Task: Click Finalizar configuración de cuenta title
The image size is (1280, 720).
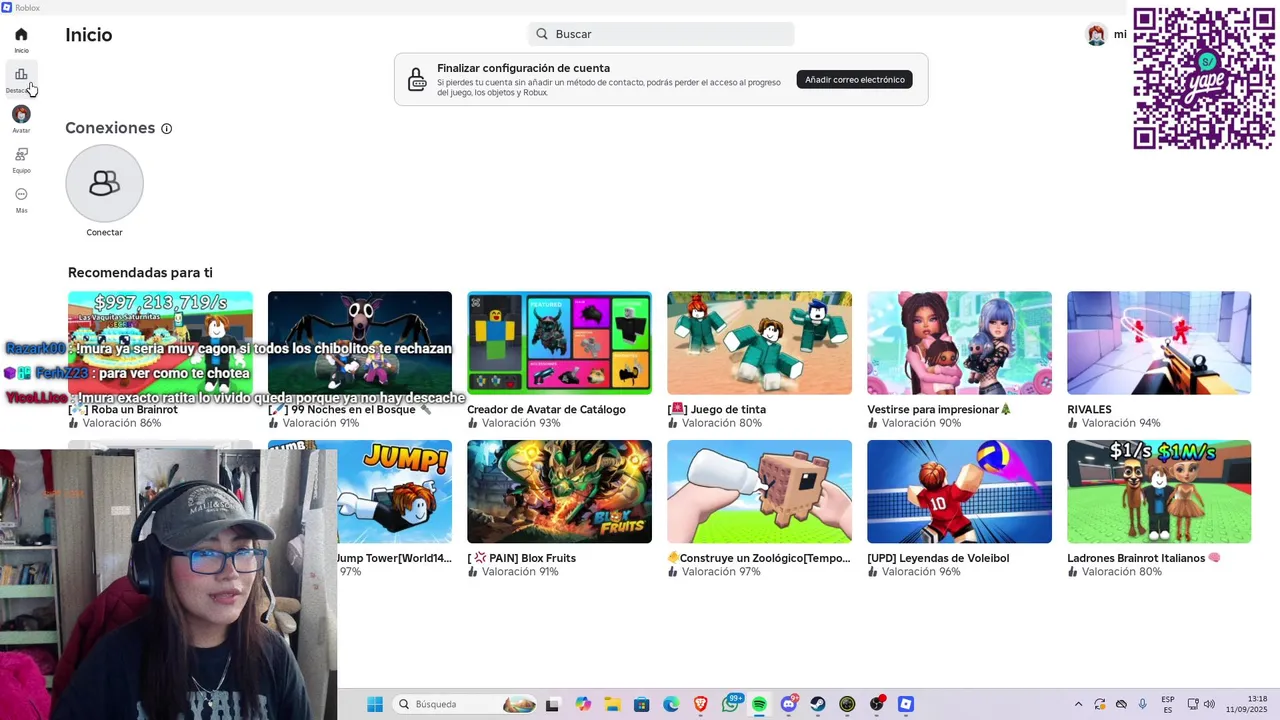Action: pos(523,68)
